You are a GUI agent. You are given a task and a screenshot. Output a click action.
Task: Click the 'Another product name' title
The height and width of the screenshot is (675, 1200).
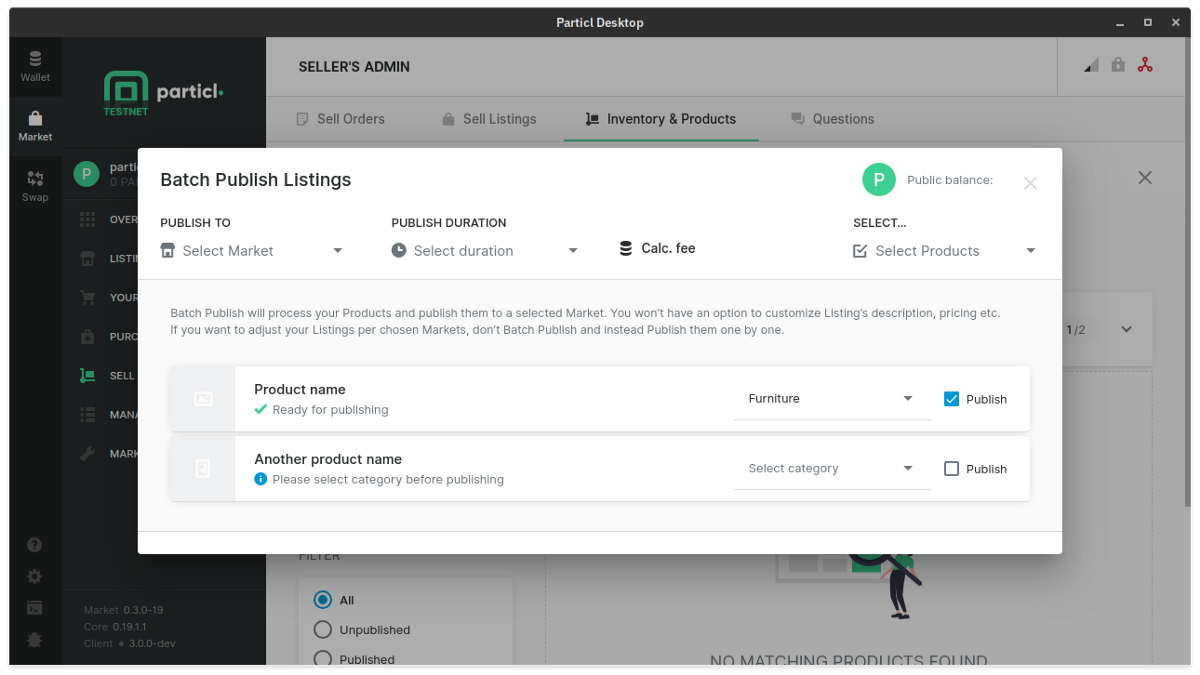[328, 459]
